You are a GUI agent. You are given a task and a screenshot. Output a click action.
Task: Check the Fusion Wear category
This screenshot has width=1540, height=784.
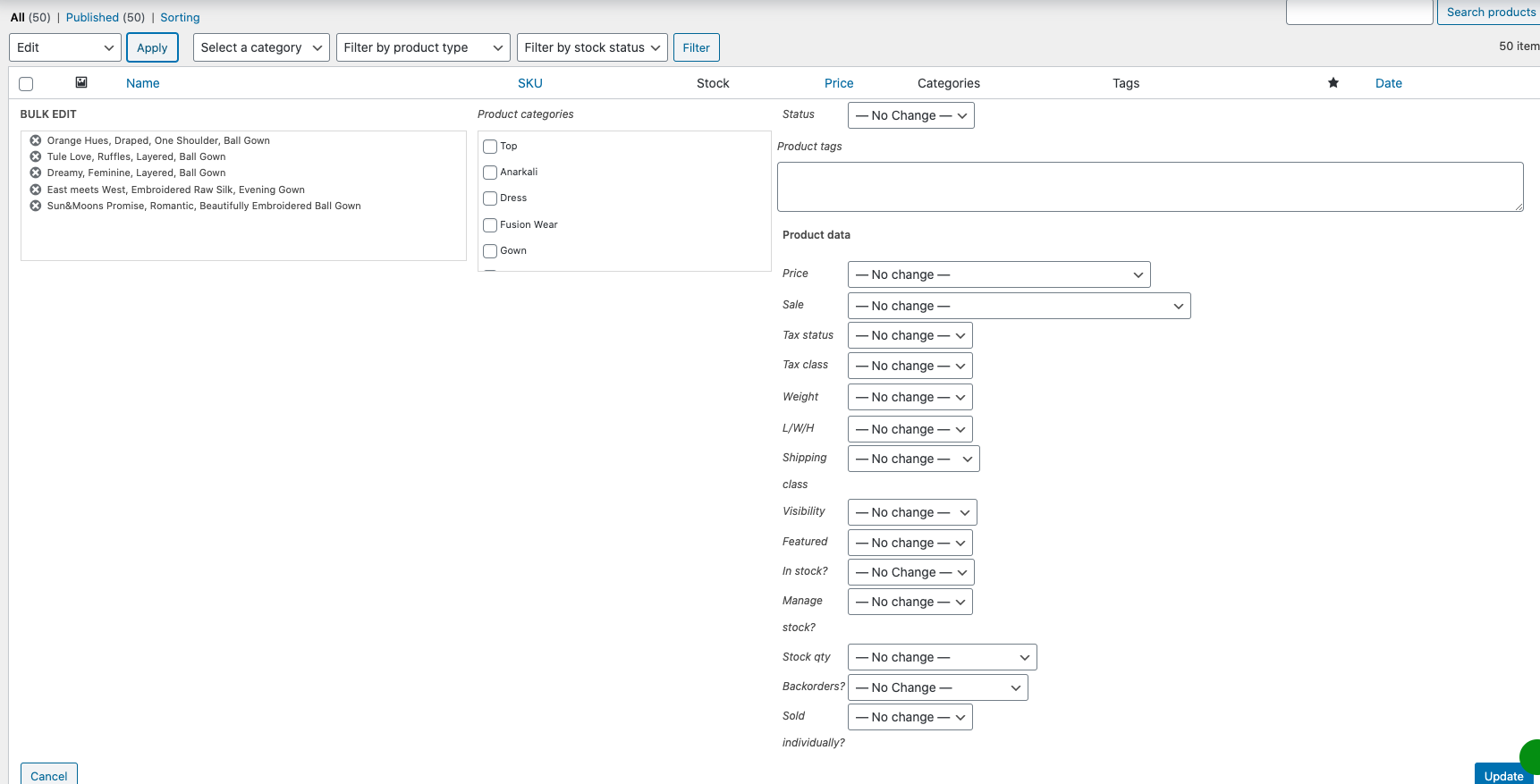(490, 225)
